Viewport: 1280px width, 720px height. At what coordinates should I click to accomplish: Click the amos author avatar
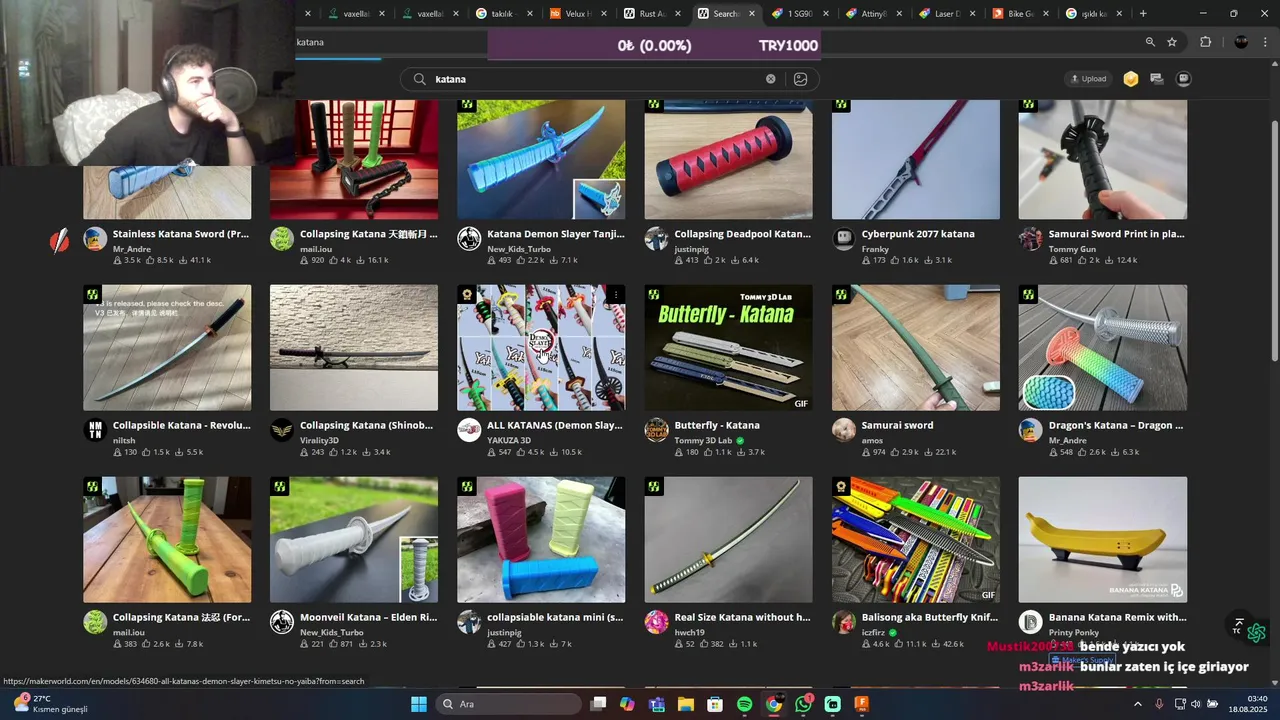[844, 430]
